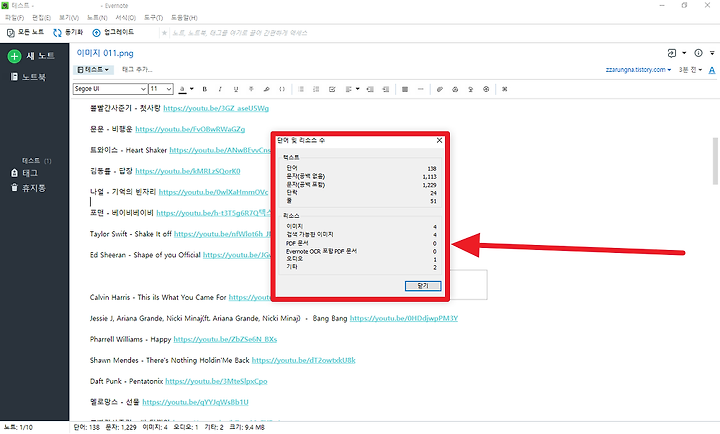Click the shortcuts drag-and-drop bar

pyautogui.click(x=239, y=33)
